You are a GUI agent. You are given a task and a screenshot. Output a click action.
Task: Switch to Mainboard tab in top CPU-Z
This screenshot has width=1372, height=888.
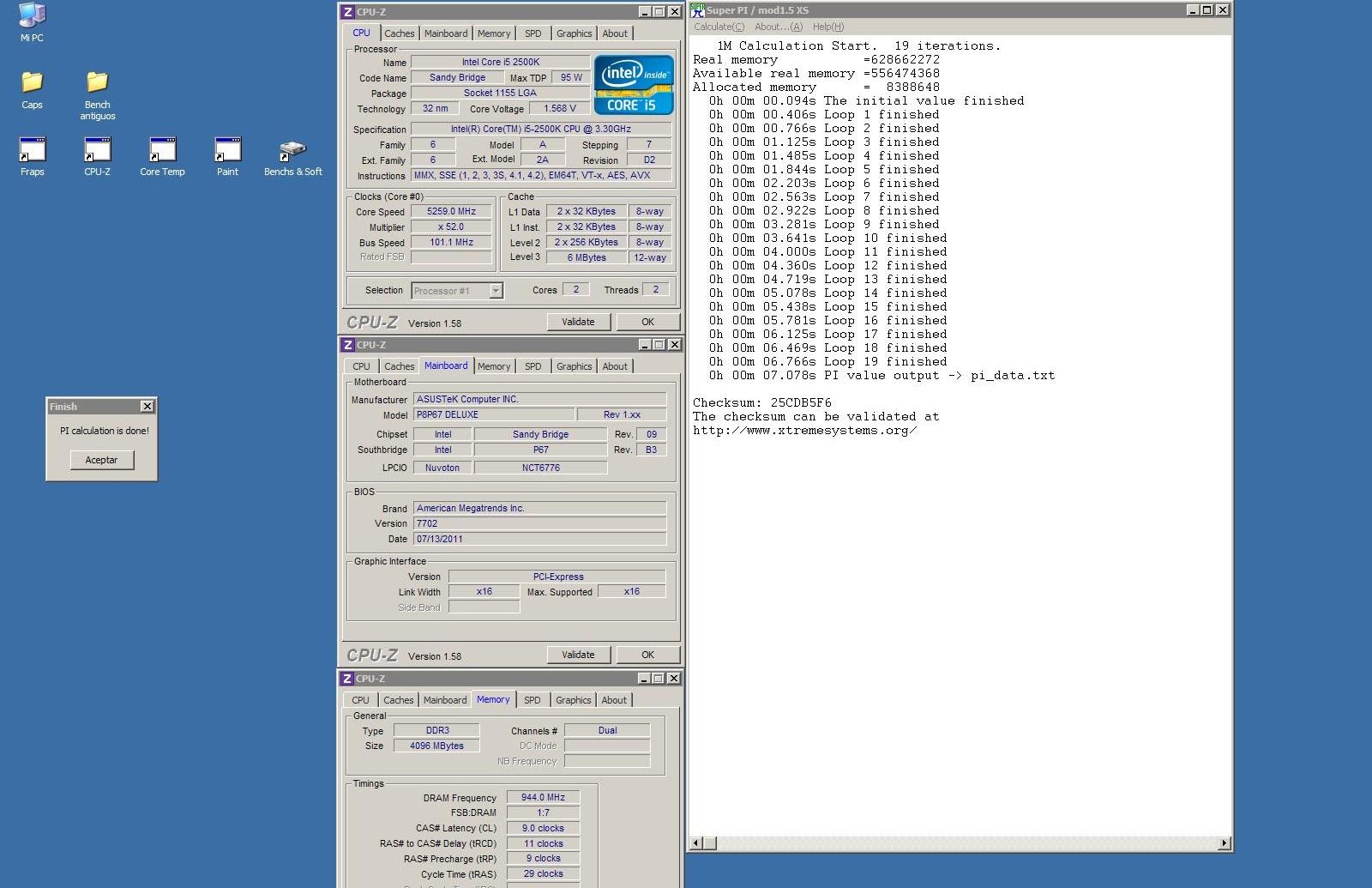pyautogui.click(x=446, y=33)
